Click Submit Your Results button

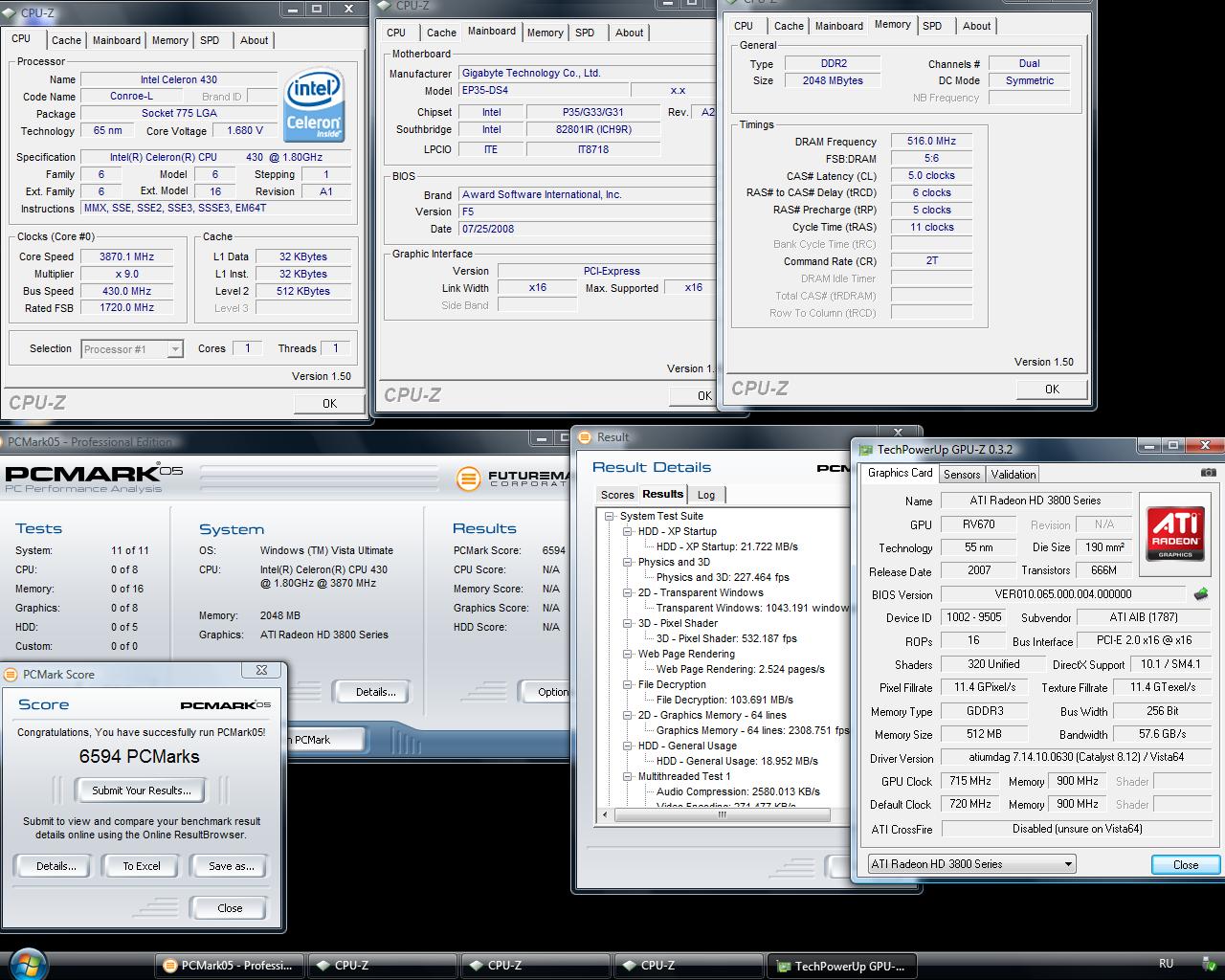pyautogui.click(x=142, y=791)
